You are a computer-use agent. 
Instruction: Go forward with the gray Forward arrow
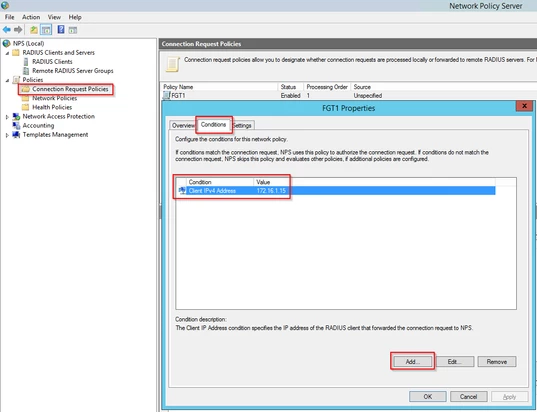[x=18, y=30]
